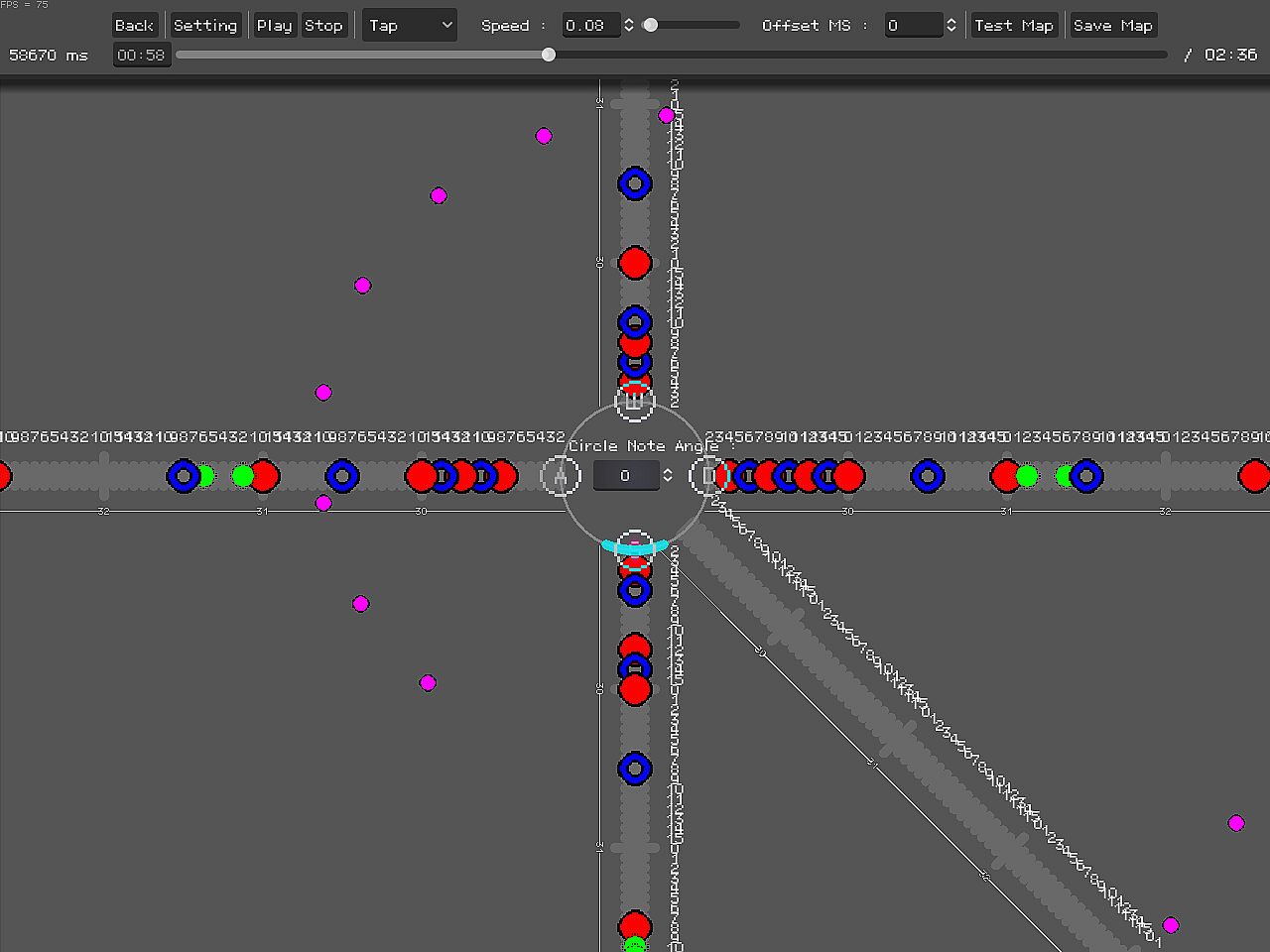Save the map with Save Map
This screenshot has width=1270, height=952.
tap(1112, 26)
